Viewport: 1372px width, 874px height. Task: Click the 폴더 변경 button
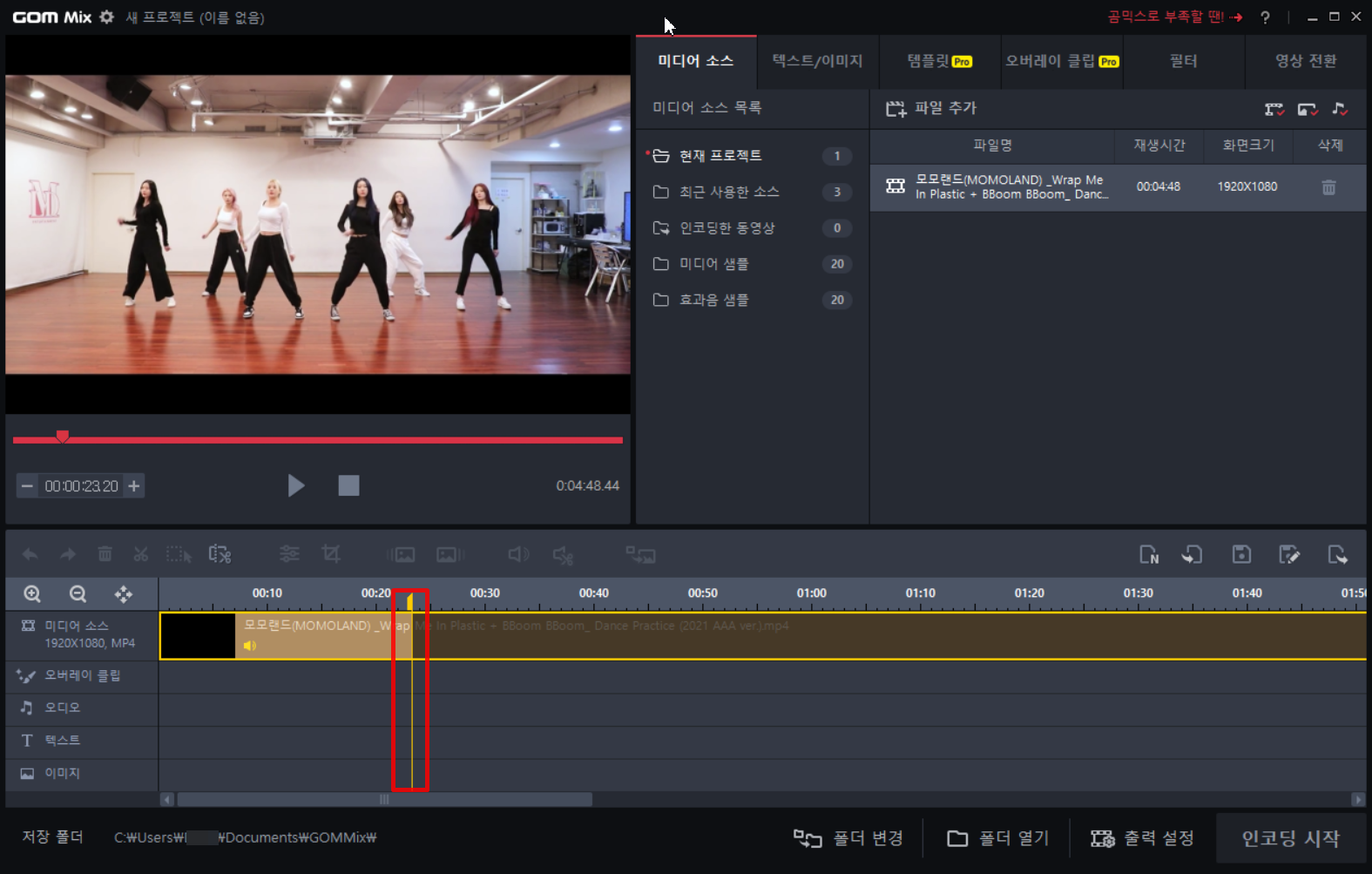[x=848, y=838]
